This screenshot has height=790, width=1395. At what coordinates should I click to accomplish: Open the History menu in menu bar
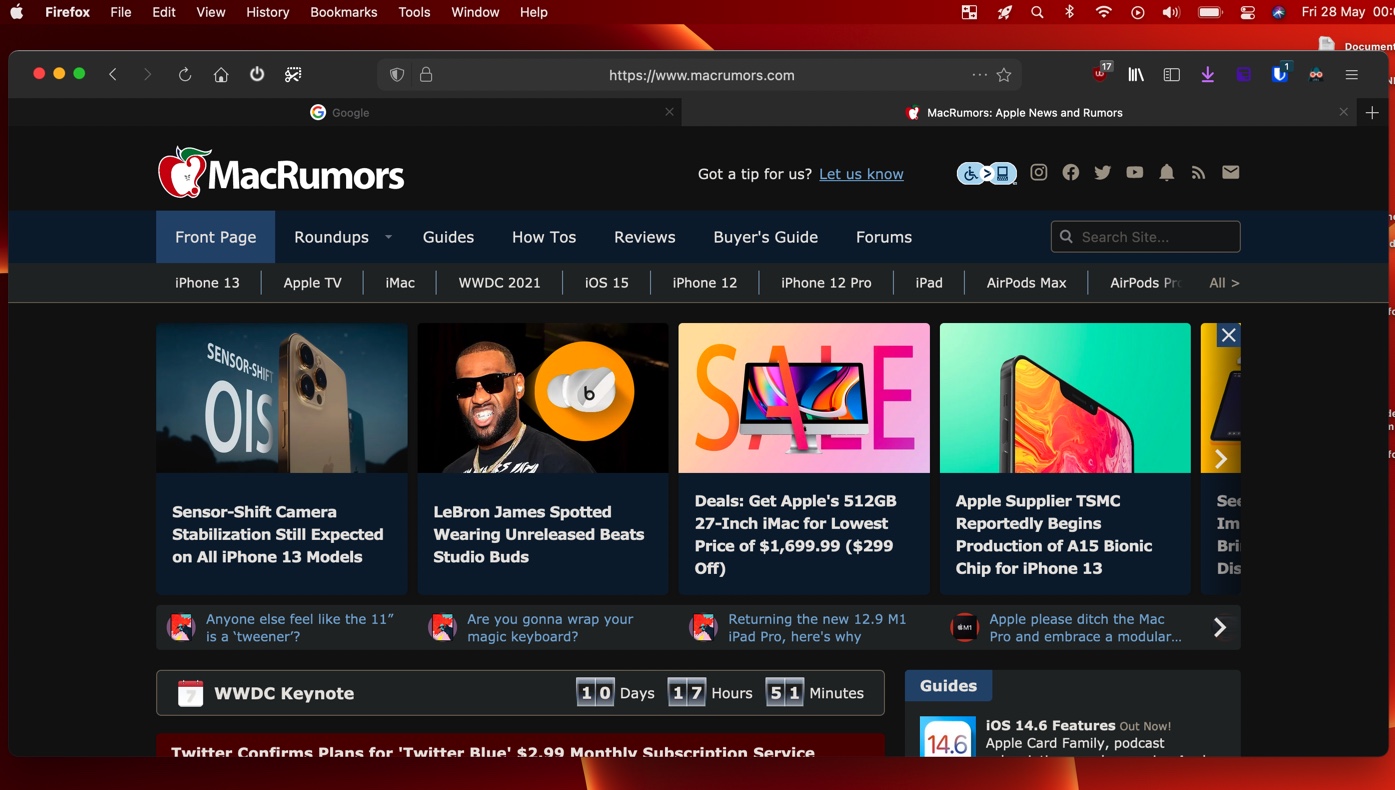(267, 12)
